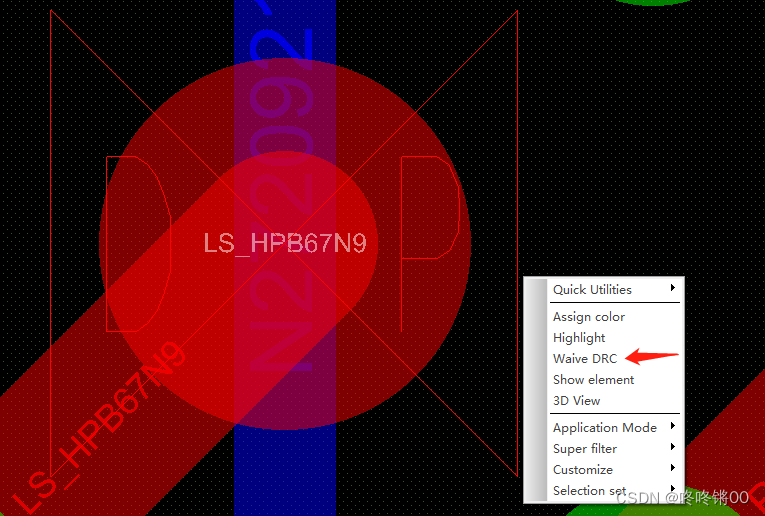Select Highlight in the context menu

614,337
